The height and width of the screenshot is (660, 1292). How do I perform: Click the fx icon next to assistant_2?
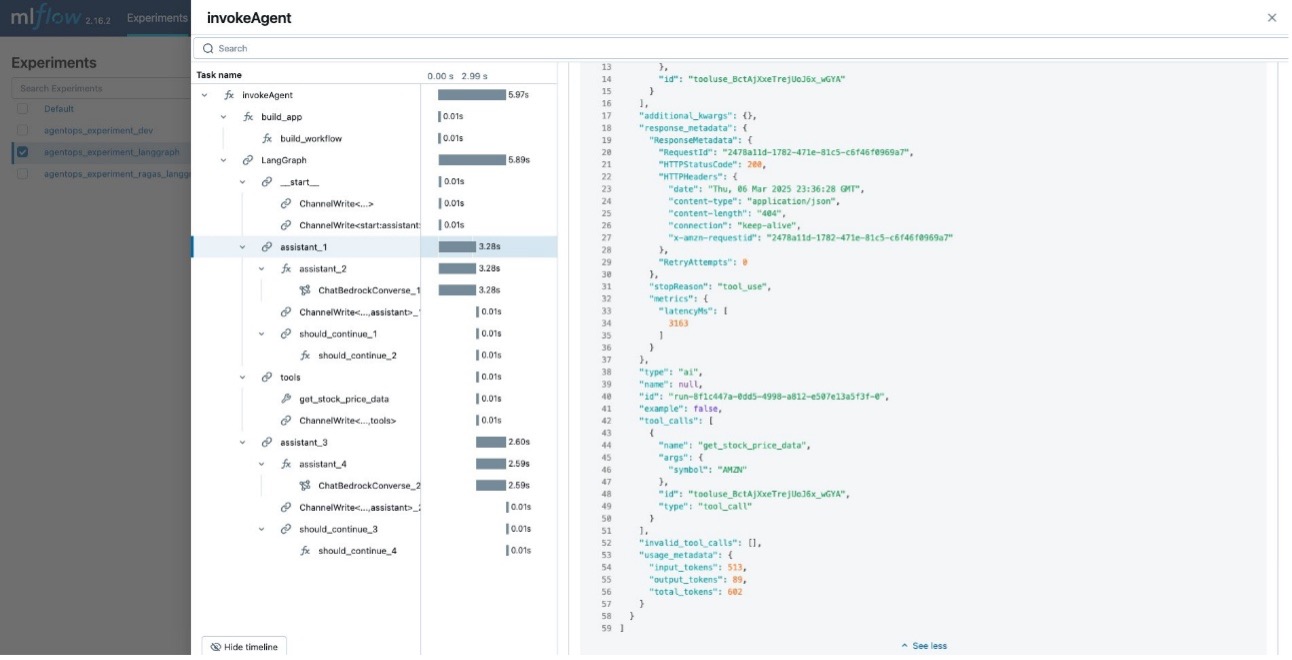click(286, 269)
